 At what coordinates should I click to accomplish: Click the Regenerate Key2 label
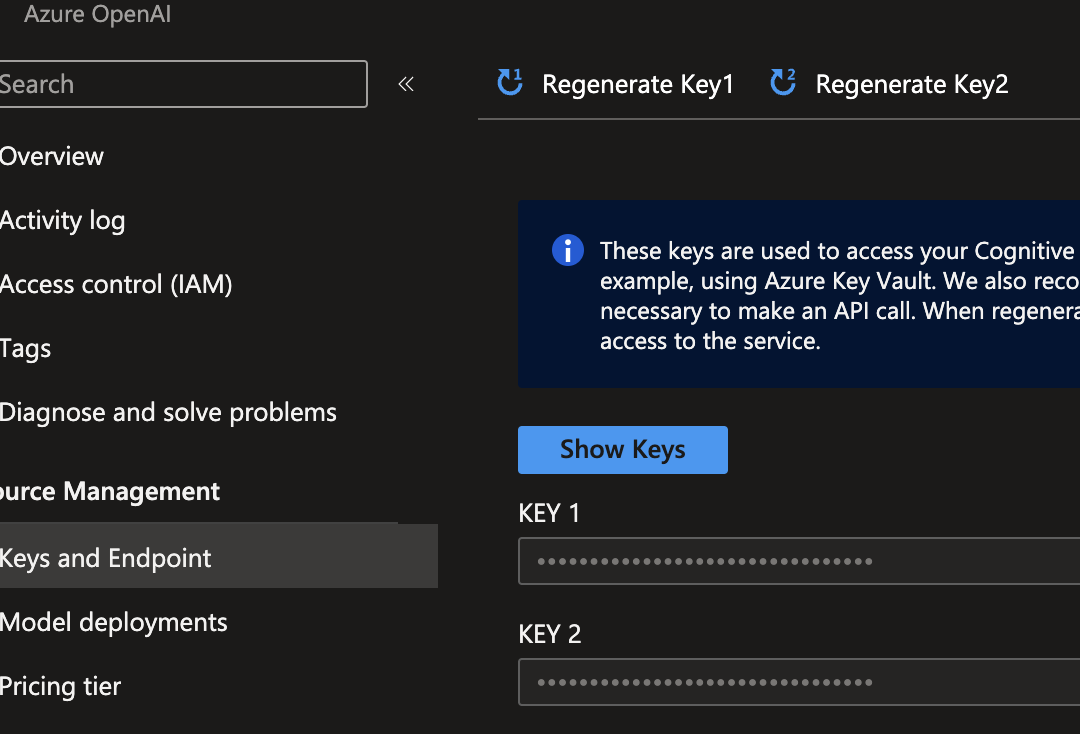pos(912,84)
